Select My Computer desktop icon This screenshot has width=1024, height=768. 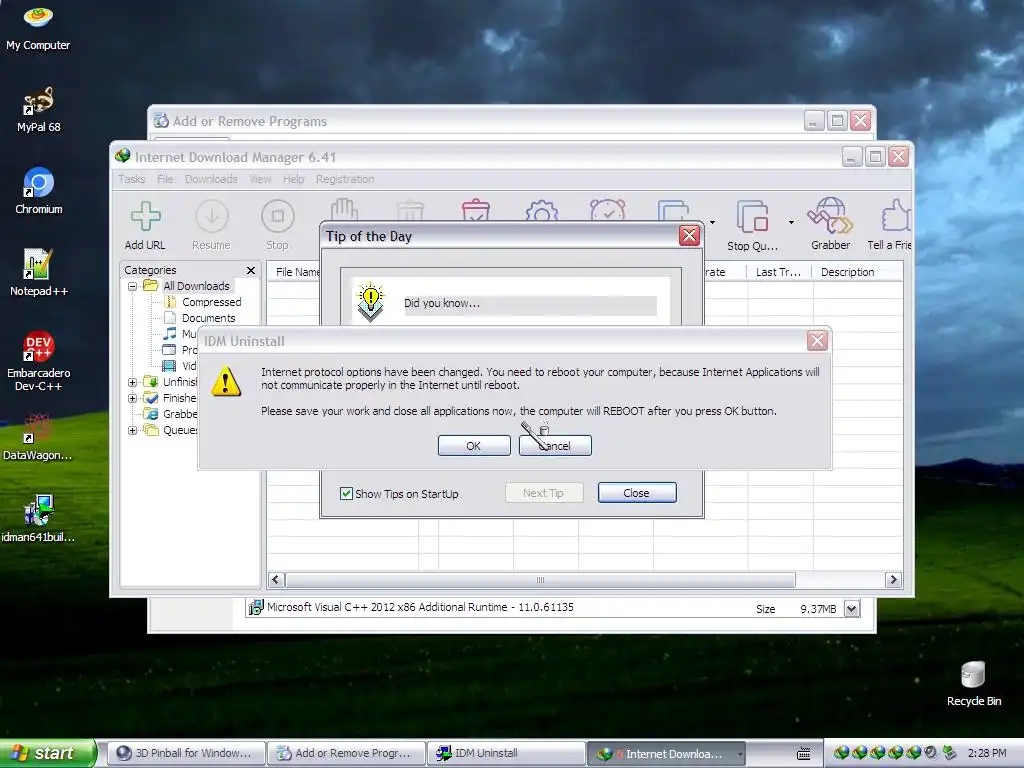click(38, 18)
